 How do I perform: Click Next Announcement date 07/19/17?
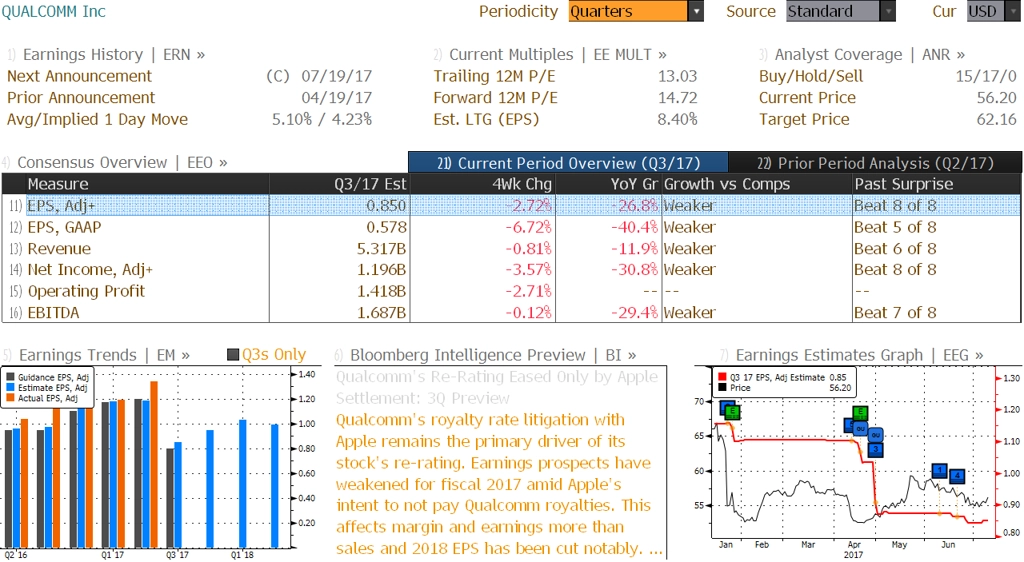336,76
